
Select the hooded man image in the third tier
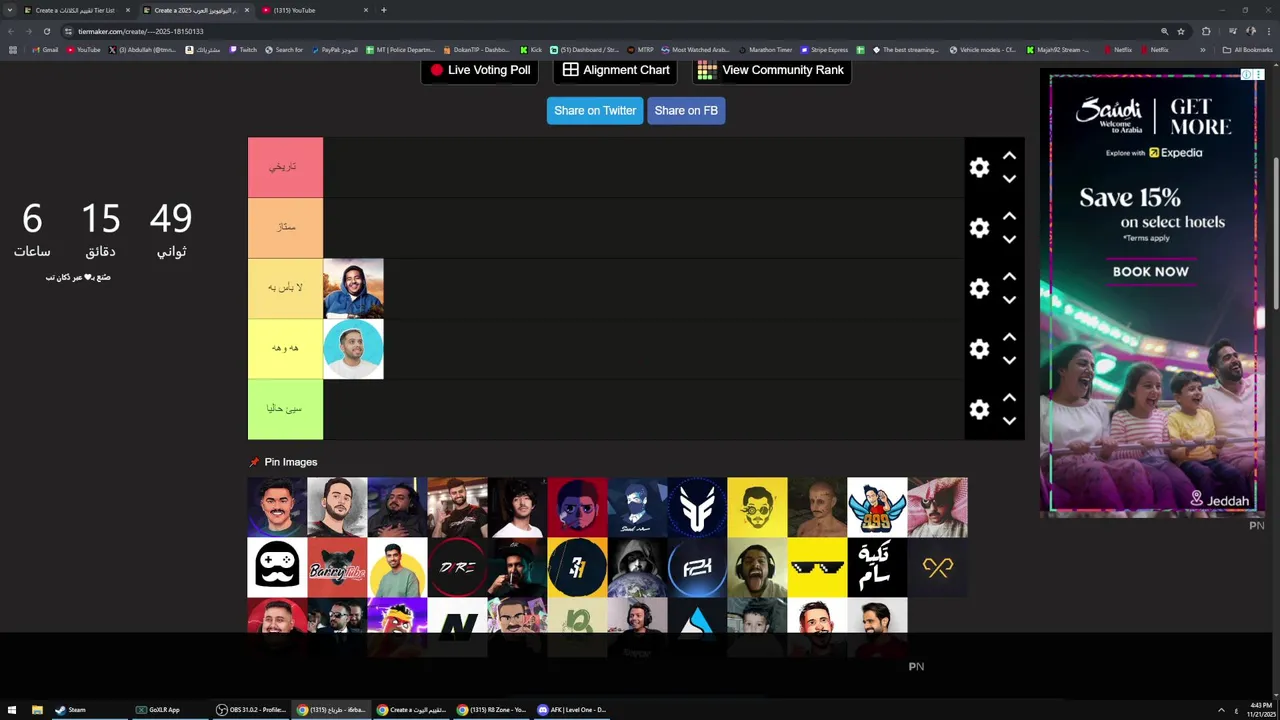(x=353, y=288)
